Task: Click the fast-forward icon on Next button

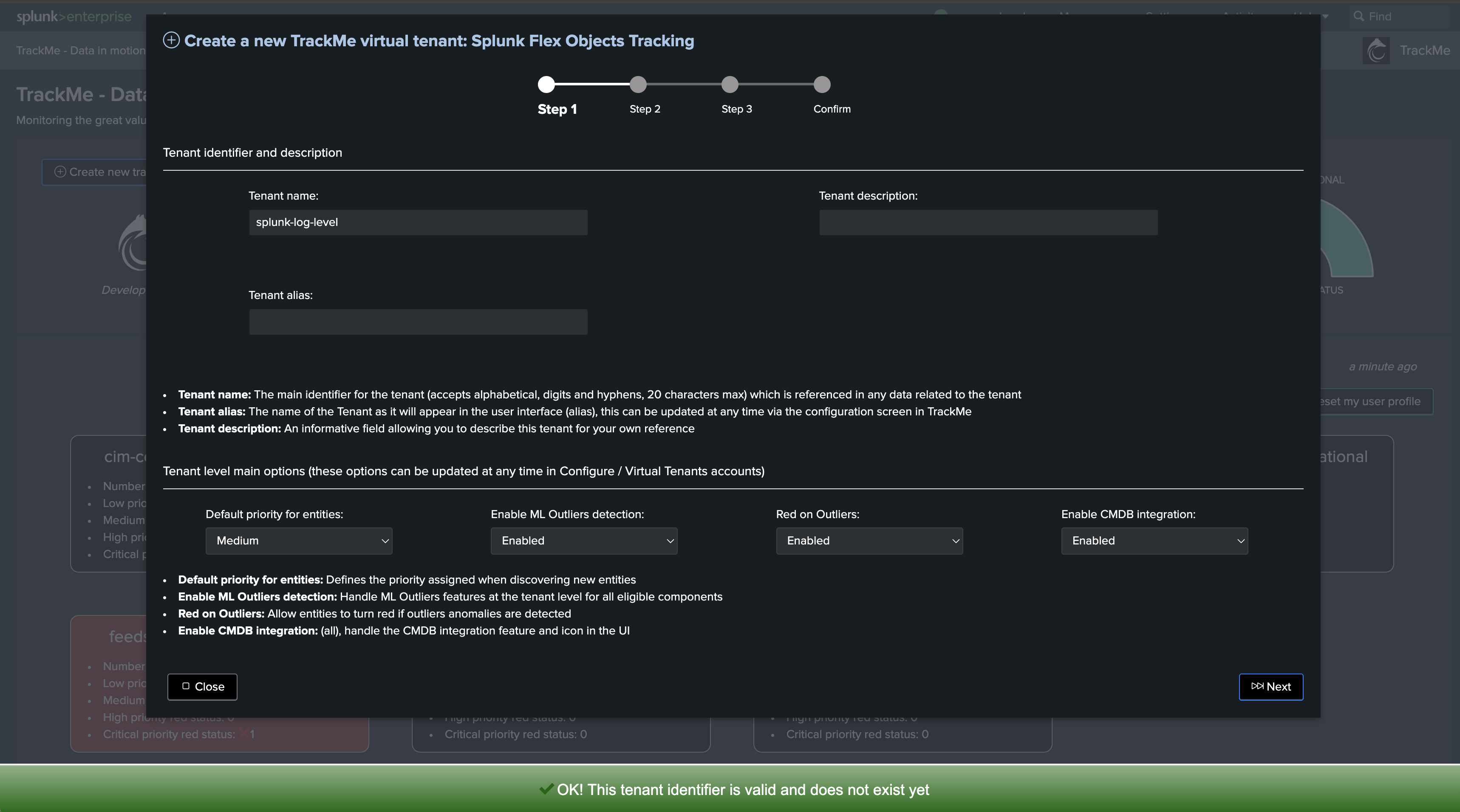Action: [1257, 686]
